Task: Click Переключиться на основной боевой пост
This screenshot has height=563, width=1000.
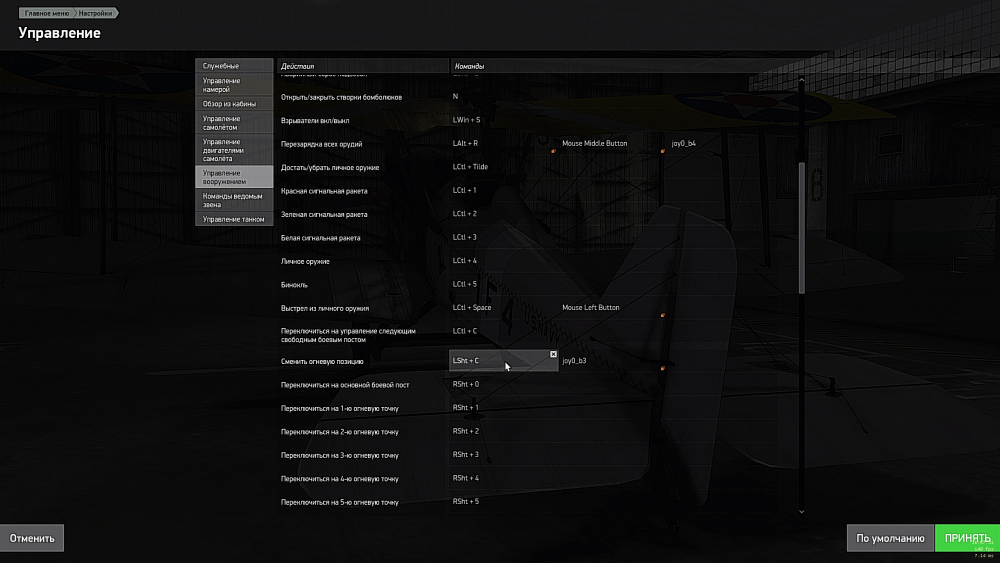Action: [345, 385]
